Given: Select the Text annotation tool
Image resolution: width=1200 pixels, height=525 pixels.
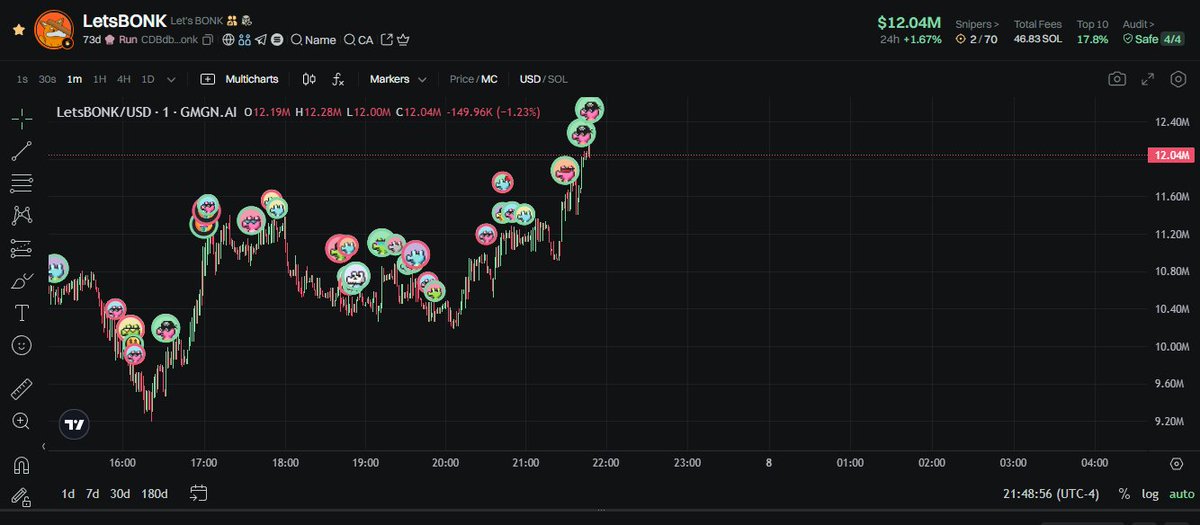Looking at the screenshot, I should pyautogui.click(x=21, y=313).
